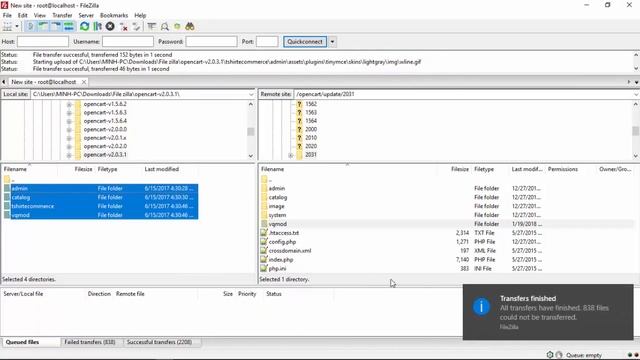The height and width of the screenshot is (360, 640).
Task: Expand opencart-v2.0.2.0 local tree folder
Action: (69, 147)
